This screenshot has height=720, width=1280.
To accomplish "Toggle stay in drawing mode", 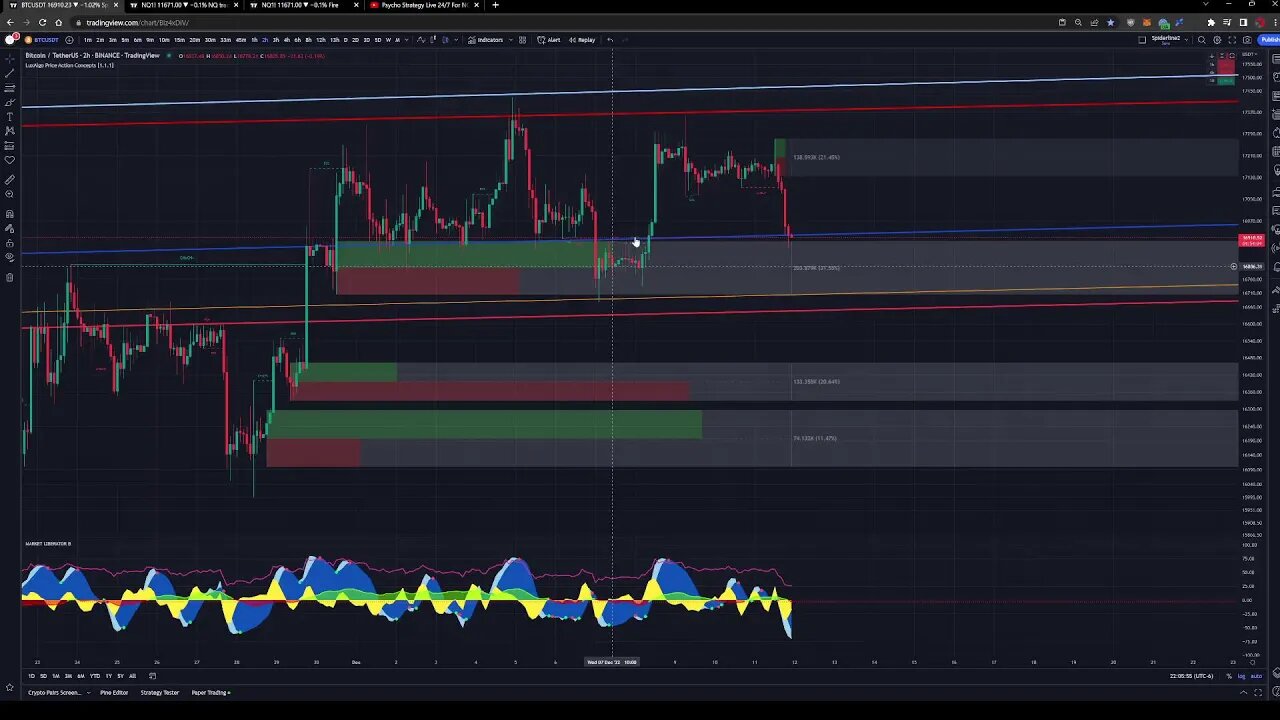I will (10, 228).
